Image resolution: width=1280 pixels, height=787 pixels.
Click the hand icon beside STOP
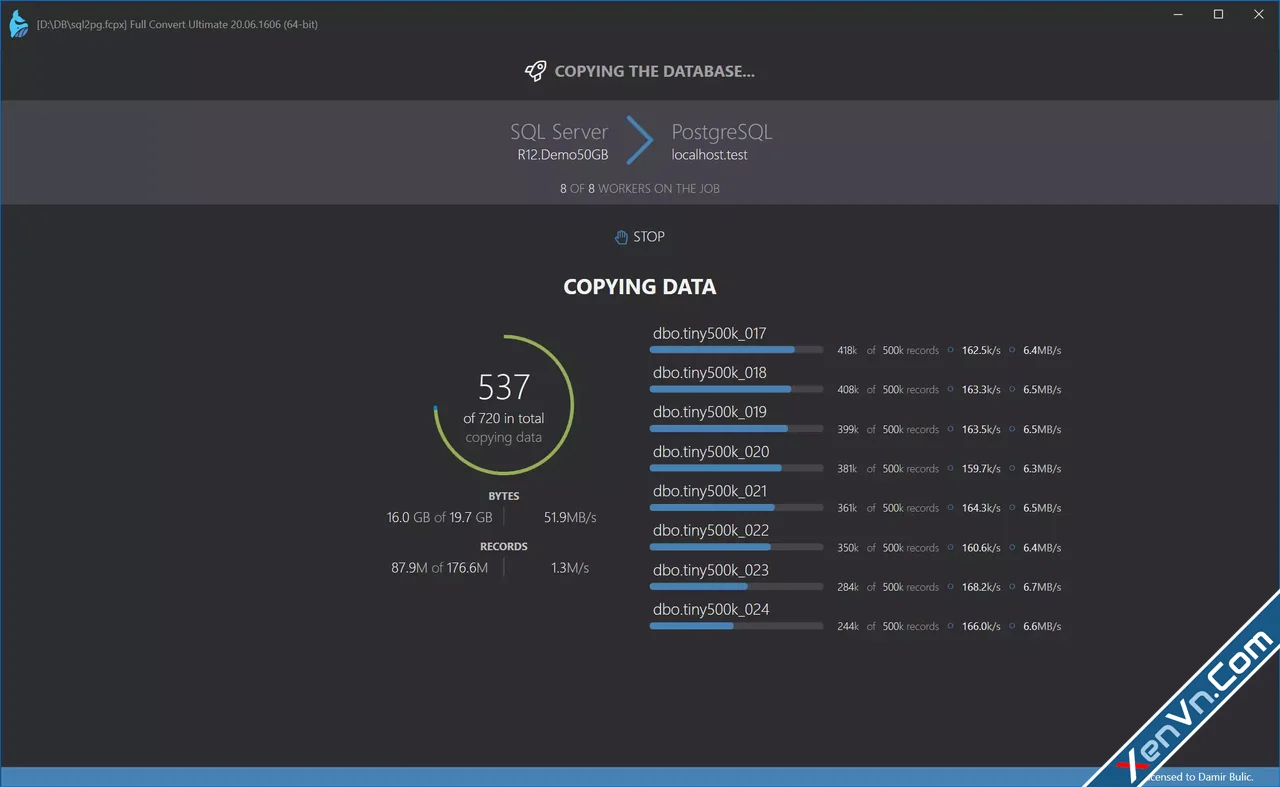click(x=621, y=237)
